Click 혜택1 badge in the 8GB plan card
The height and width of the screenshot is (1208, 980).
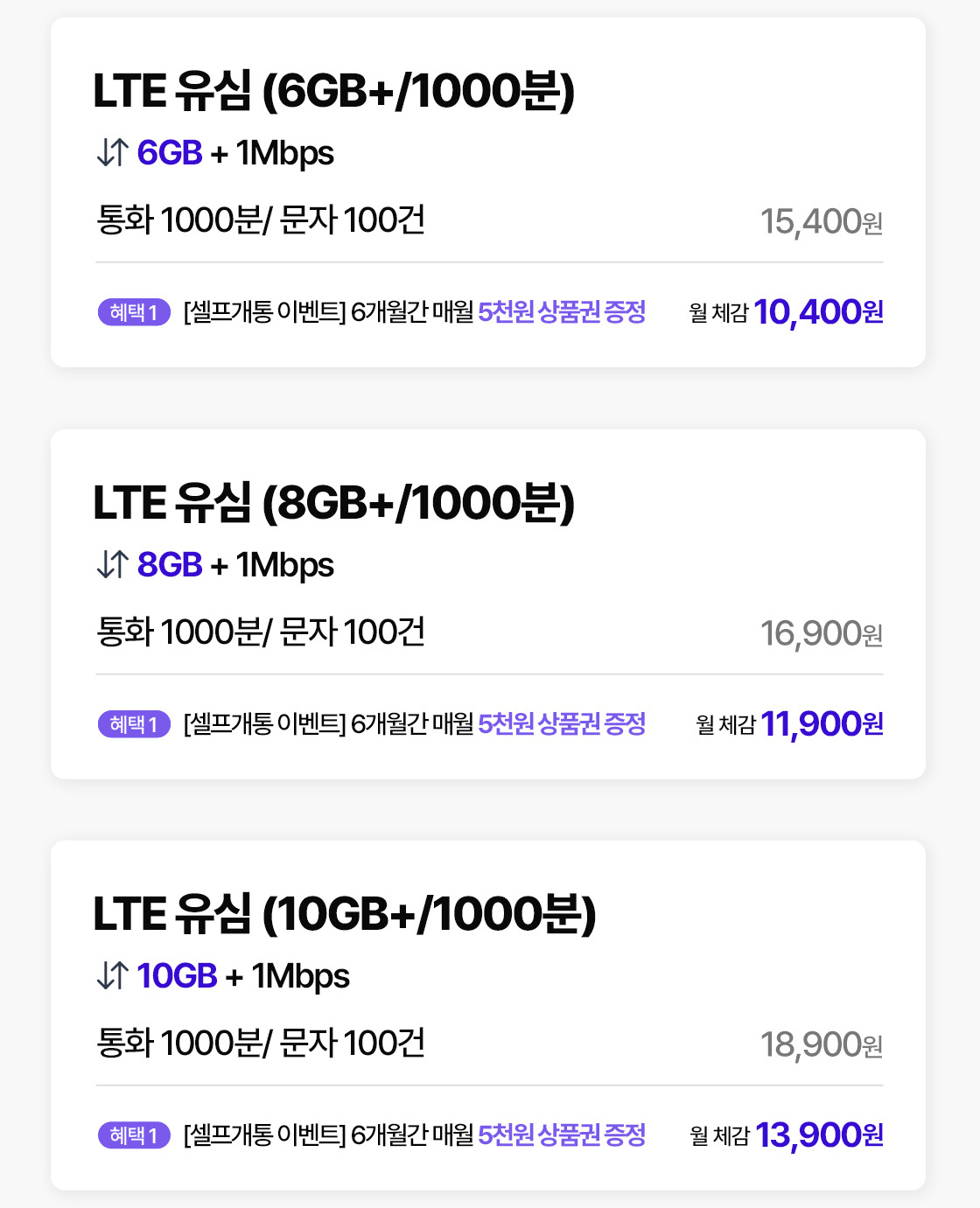(134, 724)
